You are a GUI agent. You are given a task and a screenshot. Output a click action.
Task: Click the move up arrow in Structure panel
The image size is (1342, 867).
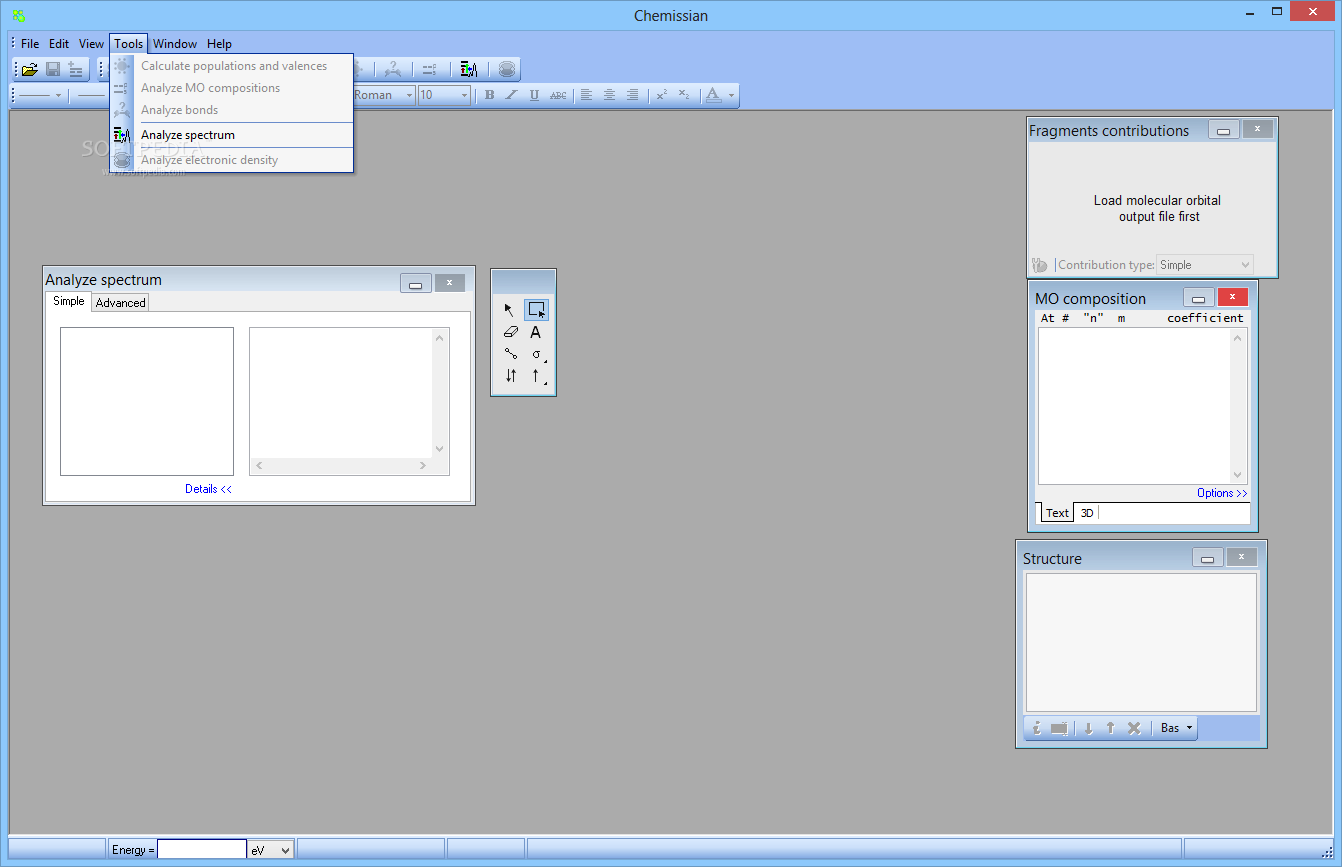tap(1110, 728)
